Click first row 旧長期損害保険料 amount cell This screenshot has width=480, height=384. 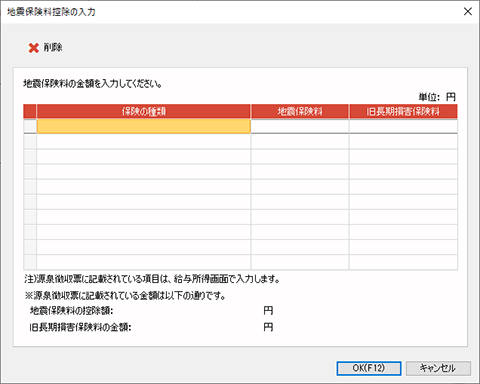tap(403, 126)
